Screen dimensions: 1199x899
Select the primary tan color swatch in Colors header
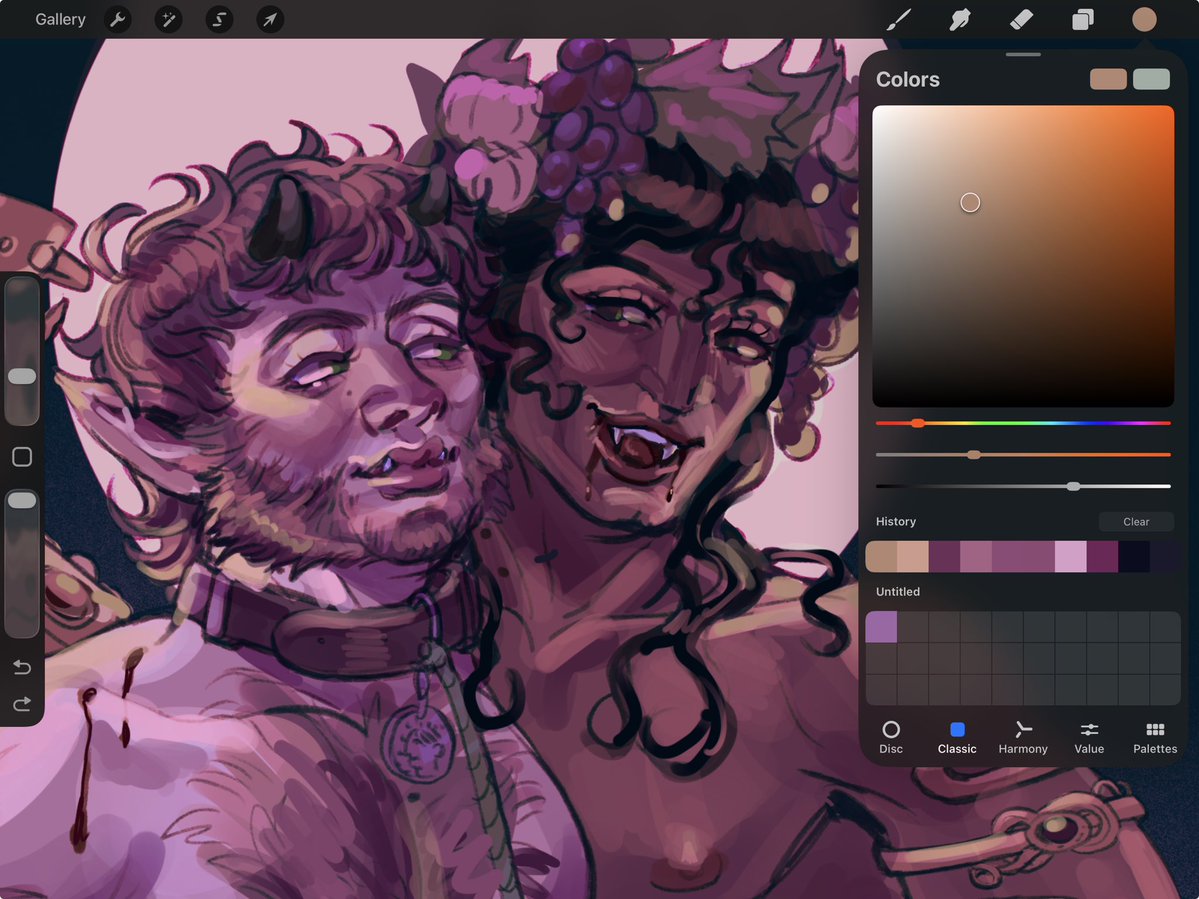(x=1108, y=79)
